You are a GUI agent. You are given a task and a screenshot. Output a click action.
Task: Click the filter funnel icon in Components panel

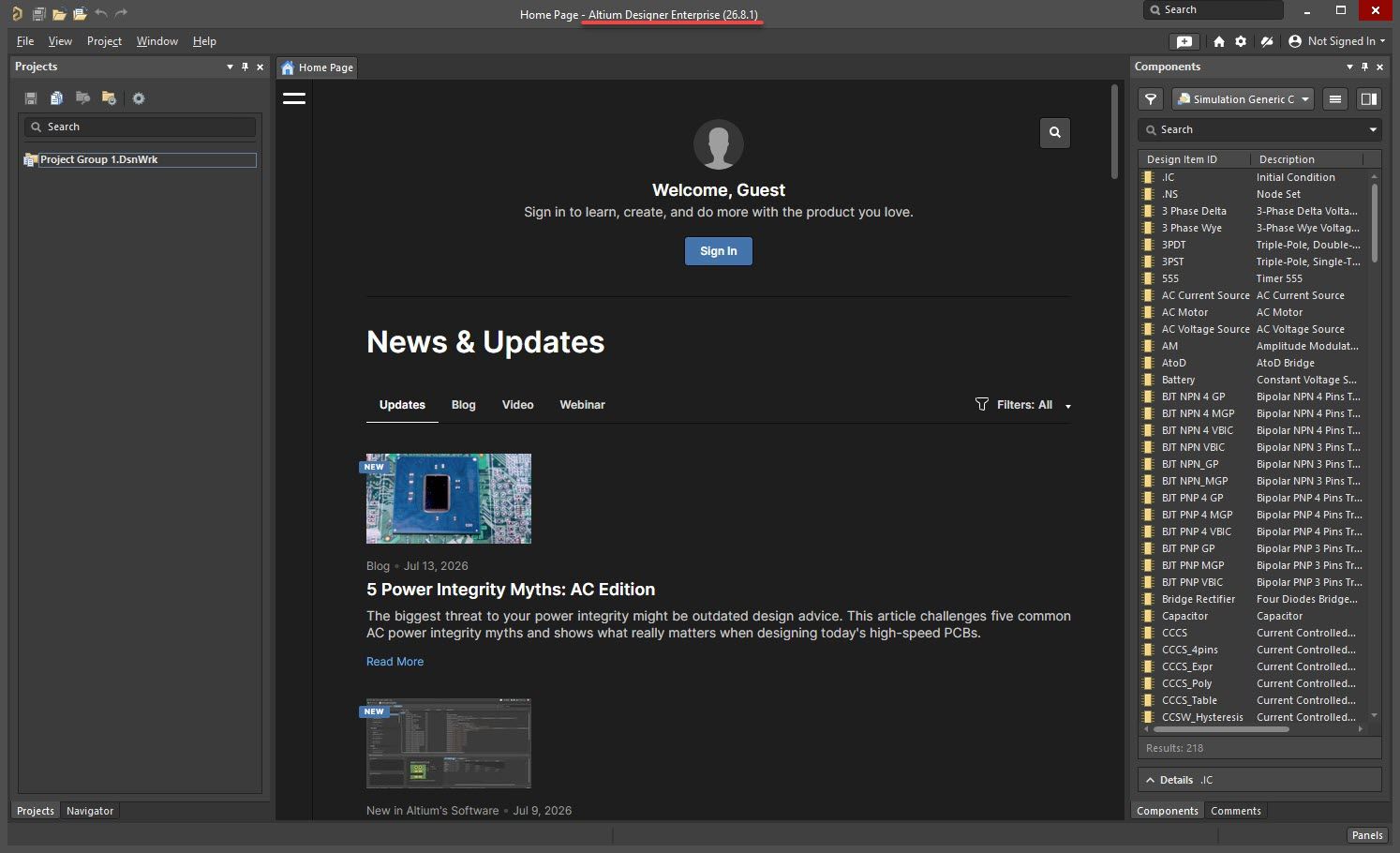coord(1151,99)
